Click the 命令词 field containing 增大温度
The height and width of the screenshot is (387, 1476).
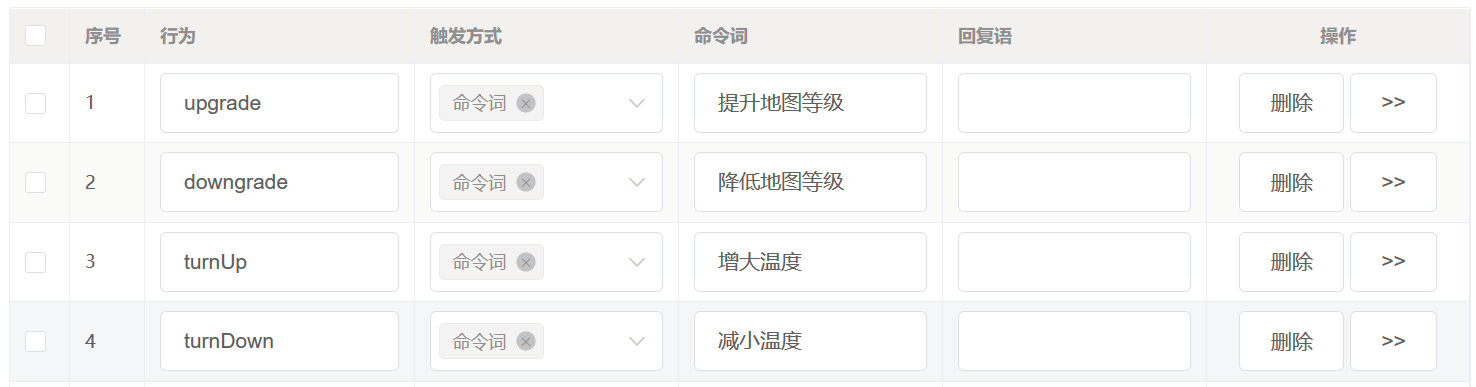(810, 262)
